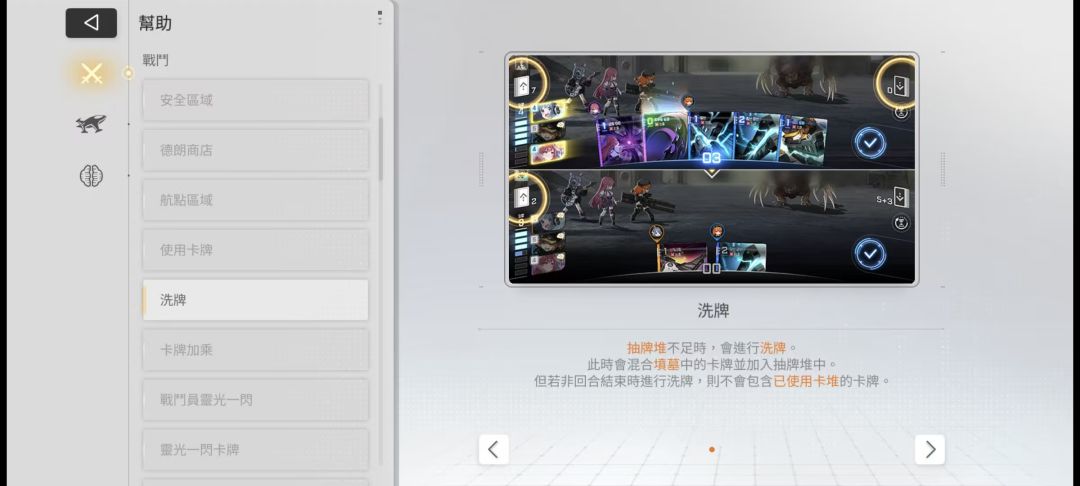Go back with the triangle back button

[91, 23]
